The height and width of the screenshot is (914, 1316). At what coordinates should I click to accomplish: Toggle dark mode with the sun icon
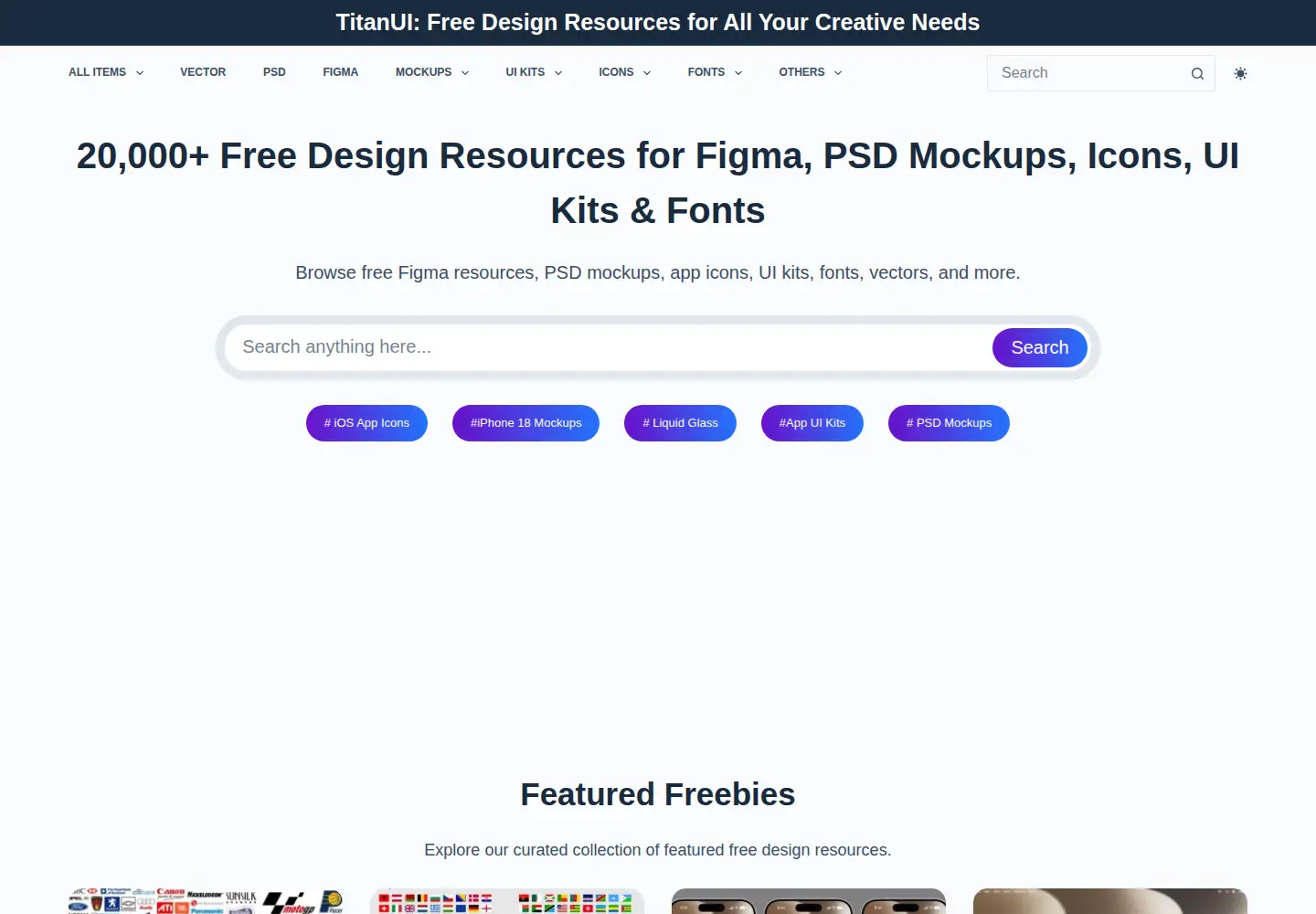pos(1240,73)
